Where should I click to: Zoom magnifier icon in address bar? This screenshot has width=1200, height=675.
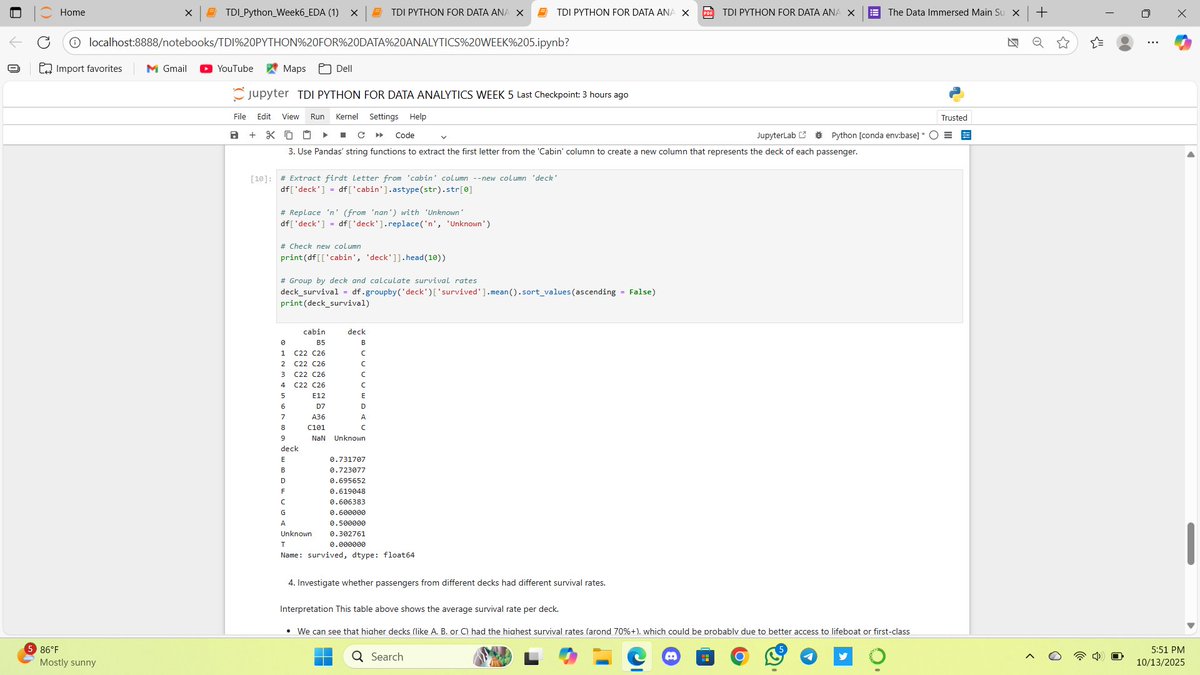1038,42
